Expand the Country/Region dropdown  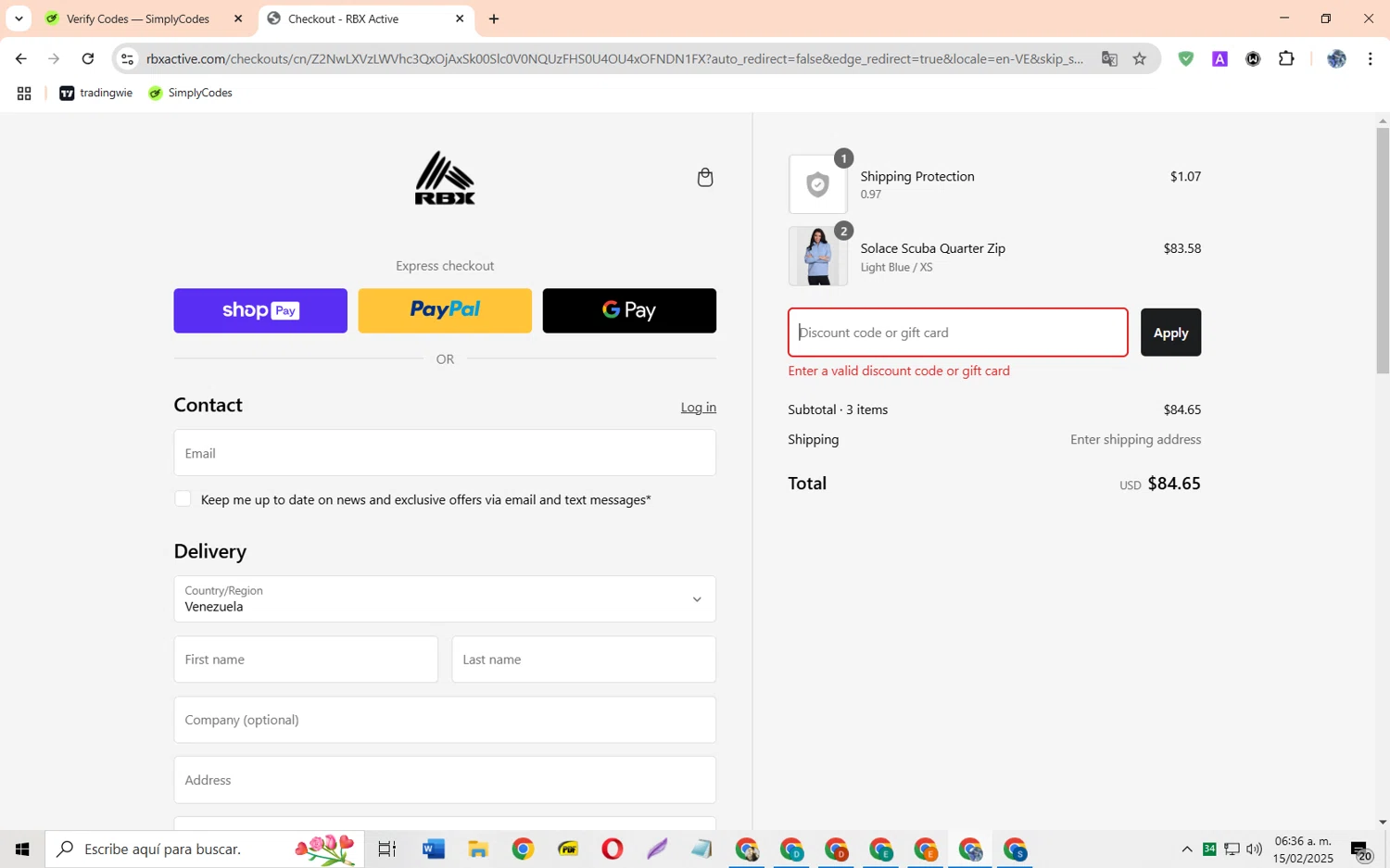coord(445,599)
